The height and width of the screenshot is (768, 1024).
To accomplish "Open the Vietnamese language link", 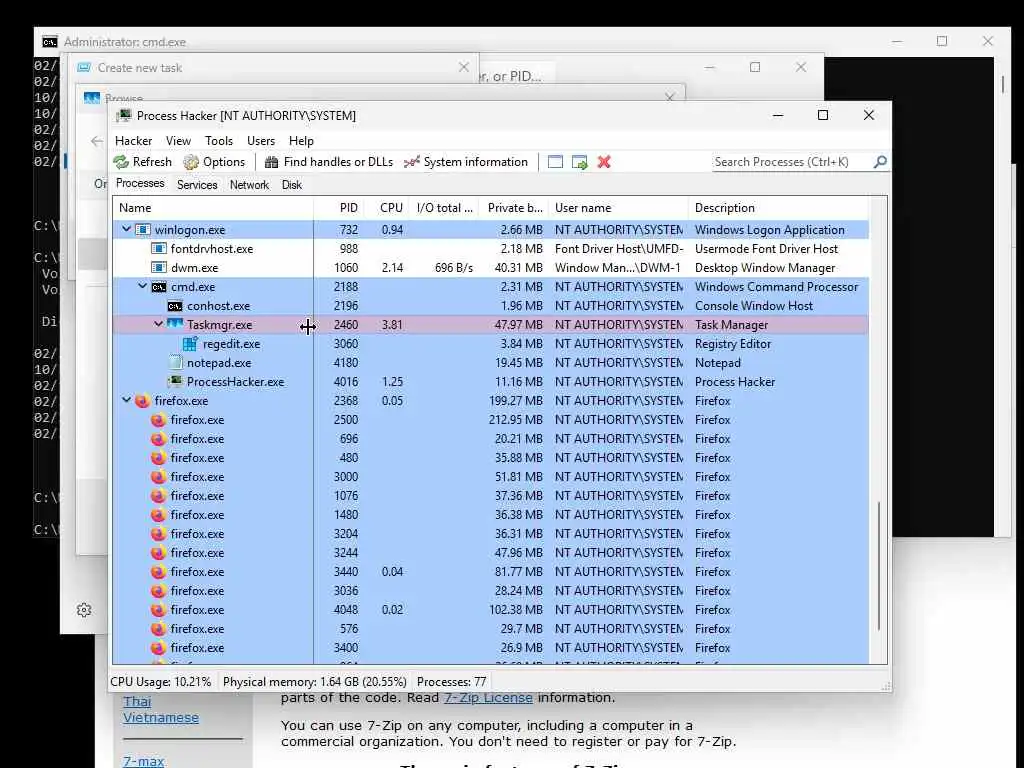I will 161,718.
